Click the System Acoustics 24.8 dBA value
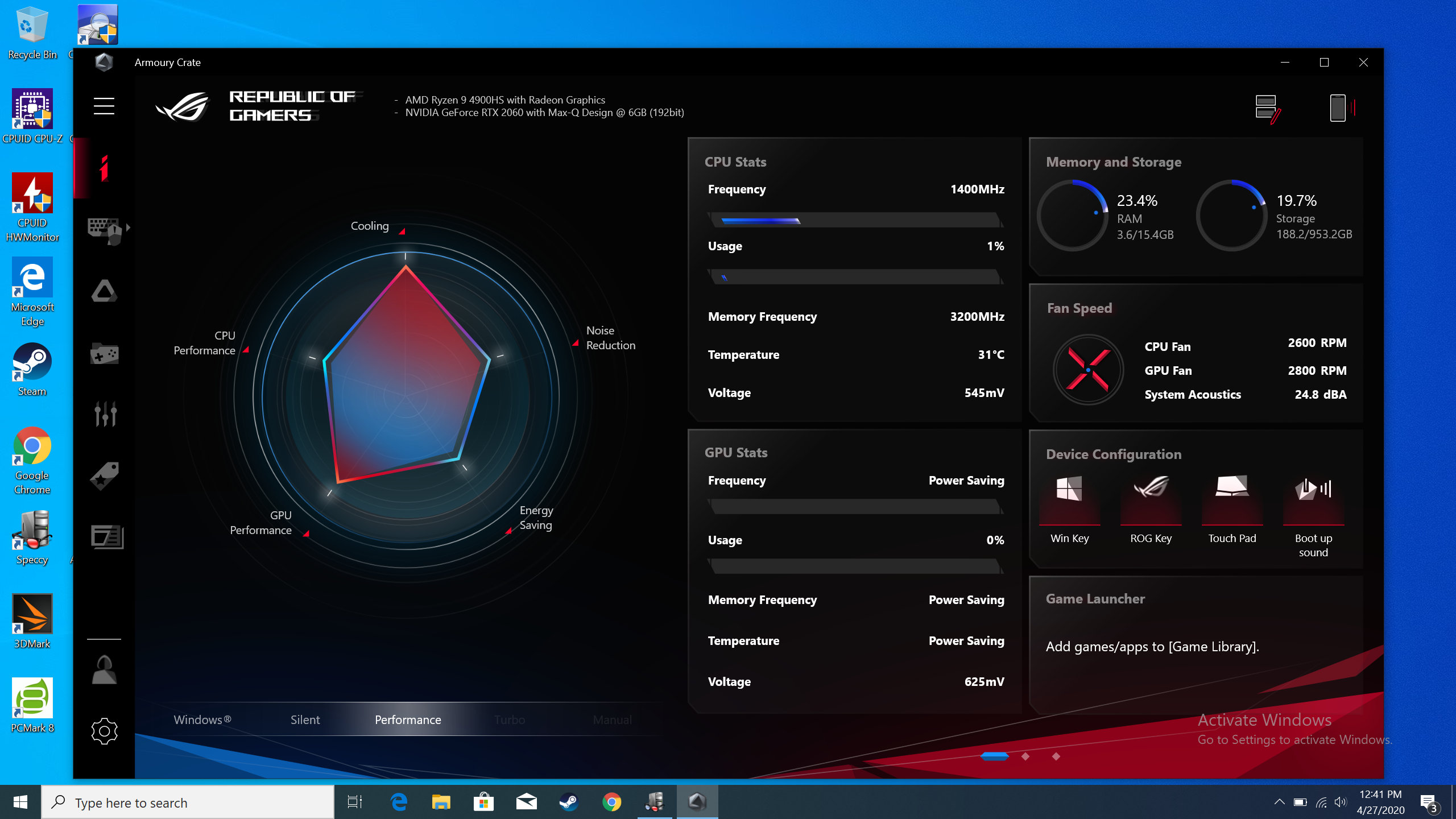 tap(1321, 395)
